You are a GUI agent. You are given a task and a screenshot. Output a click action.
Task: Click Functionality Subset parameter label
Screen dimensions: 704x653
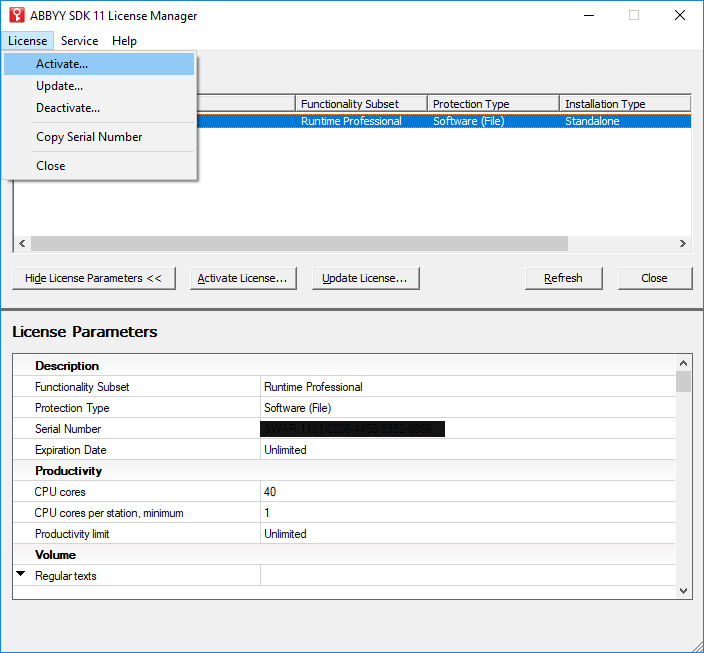pos(82,387)
